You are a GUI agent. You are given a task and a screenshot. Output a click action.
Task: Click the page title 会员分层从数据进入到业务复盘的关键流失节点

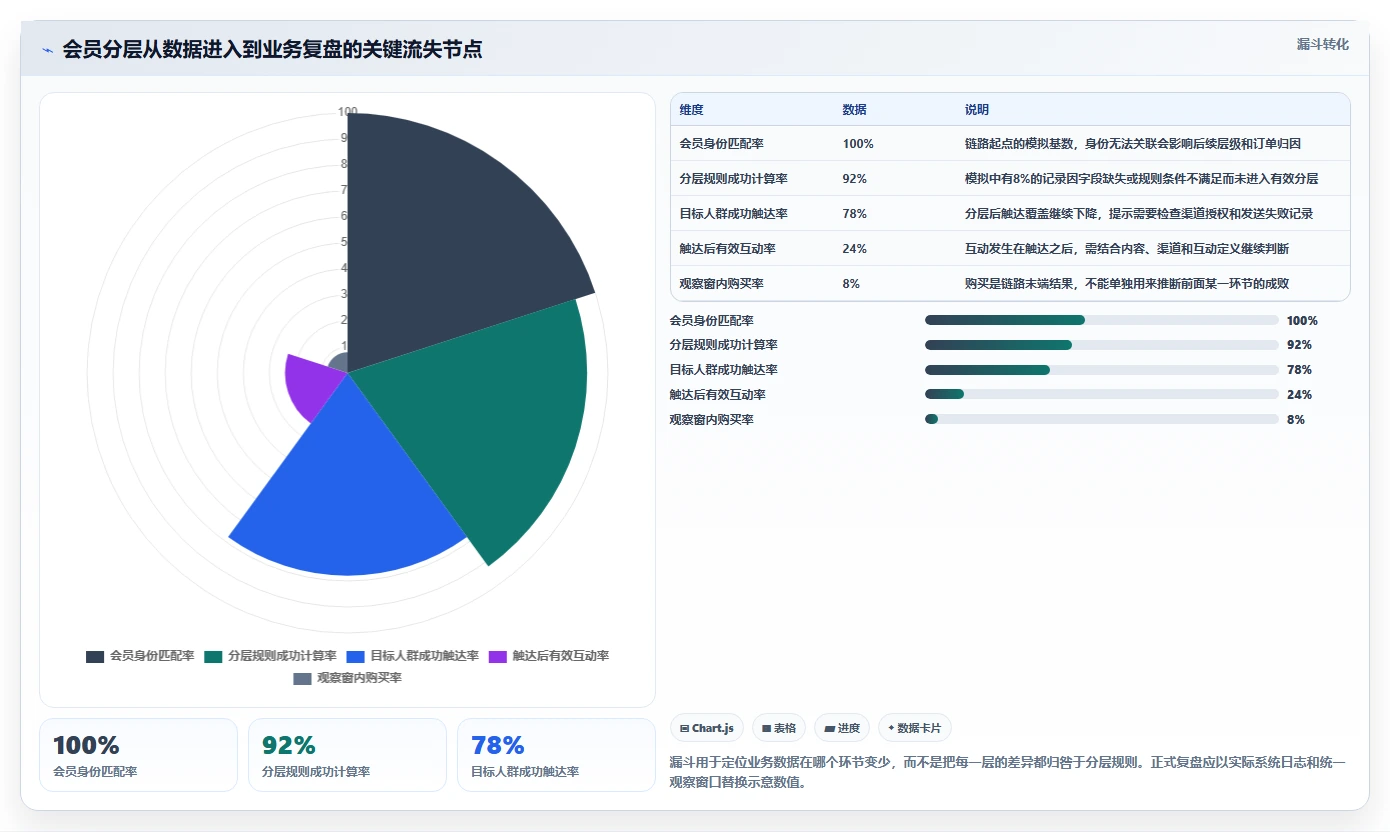pyautogui.click(x=272, y=50)
